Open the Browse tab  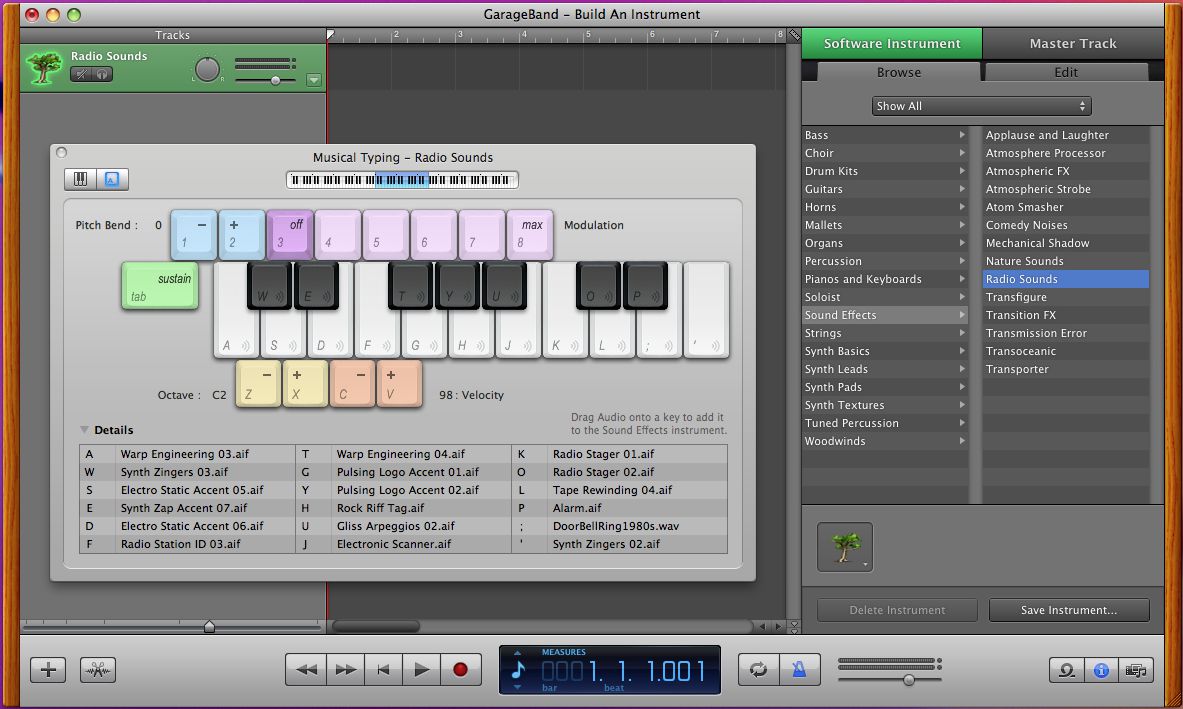point(899,72)
